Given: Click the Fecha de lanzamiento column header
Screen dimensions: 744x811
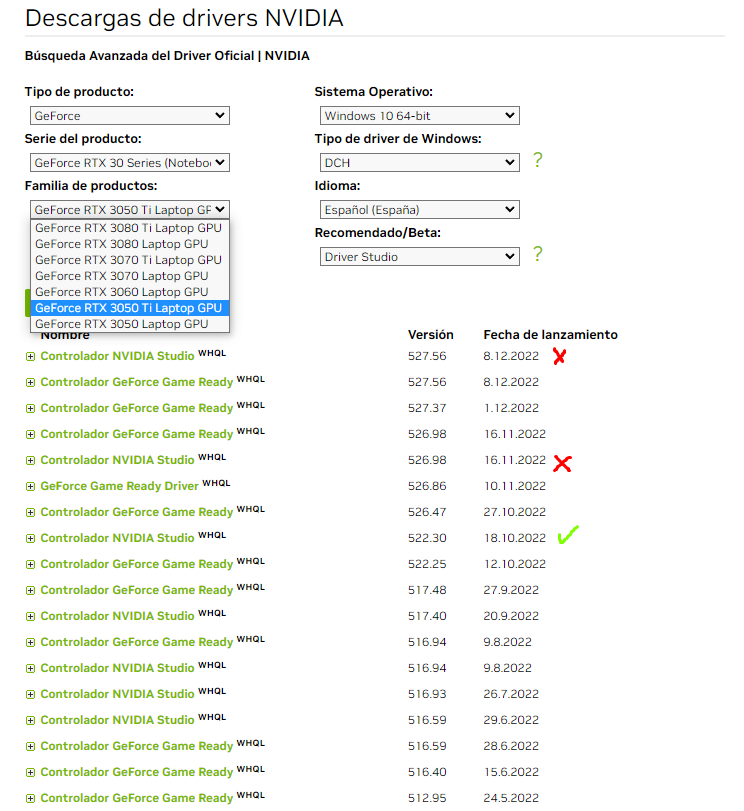Looking at the screenshot, I should [x=550, y=335].
